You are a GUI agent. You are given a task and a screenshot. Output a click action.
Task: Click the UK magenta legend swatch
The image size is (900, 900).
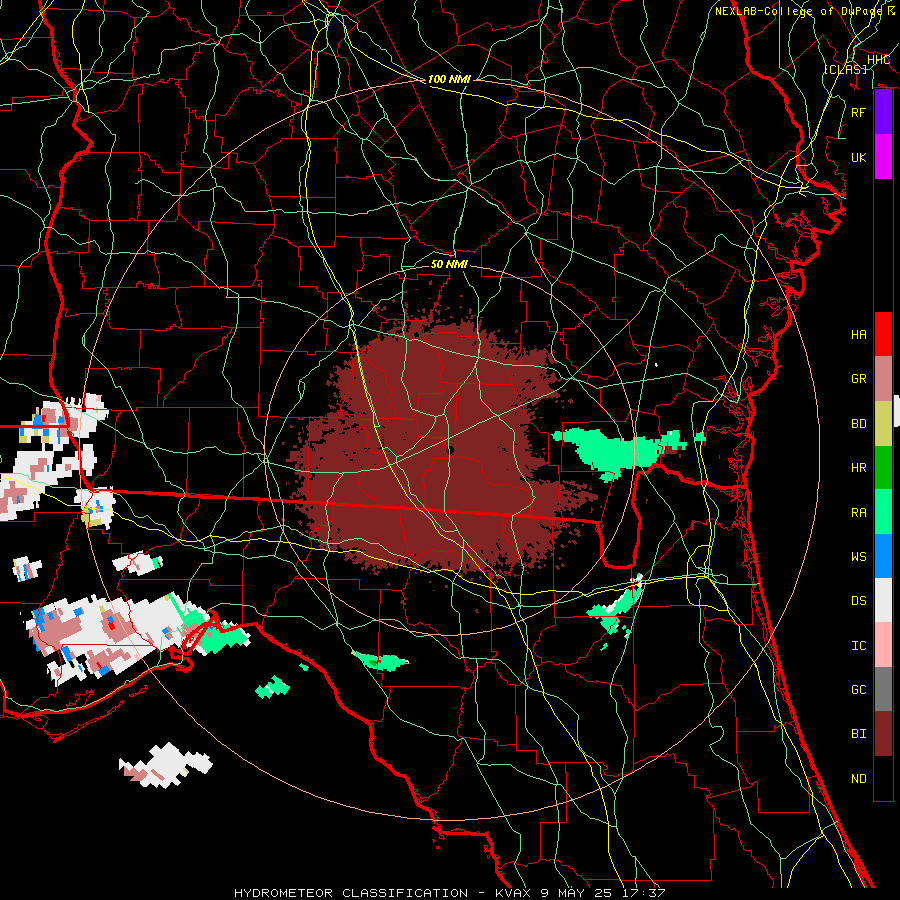click(883, 157)
